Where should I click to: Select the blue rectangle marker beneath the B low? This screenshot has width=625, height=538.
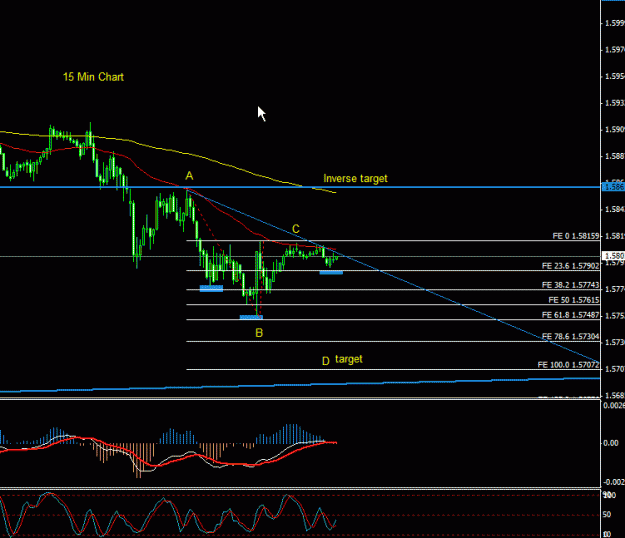pyautogui.click(x=251, y=317)
